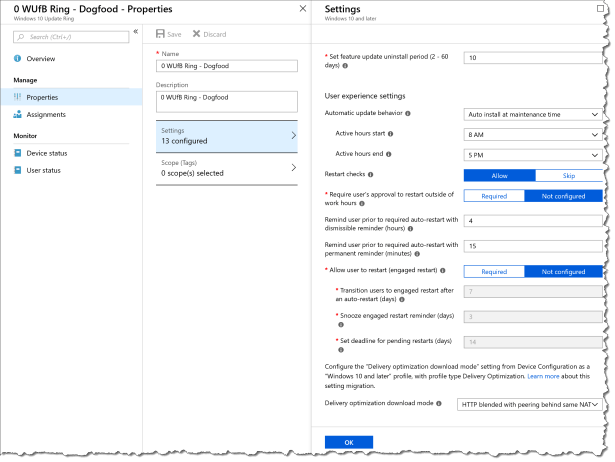Image resolution: width=615 pixels, height=462 pixels.
Task: Click the Monitor section label
Action: (25, 136)
